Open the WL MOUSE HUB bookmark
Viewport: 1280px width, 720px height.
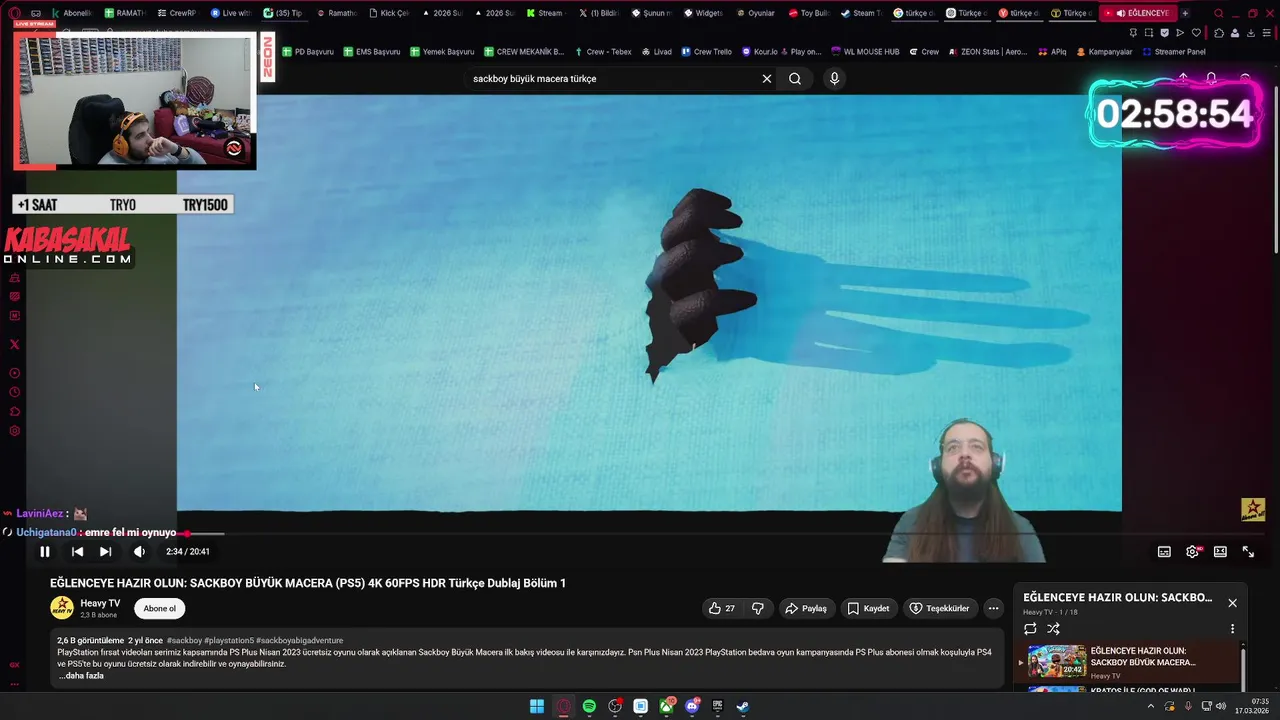tap(865, 52)
